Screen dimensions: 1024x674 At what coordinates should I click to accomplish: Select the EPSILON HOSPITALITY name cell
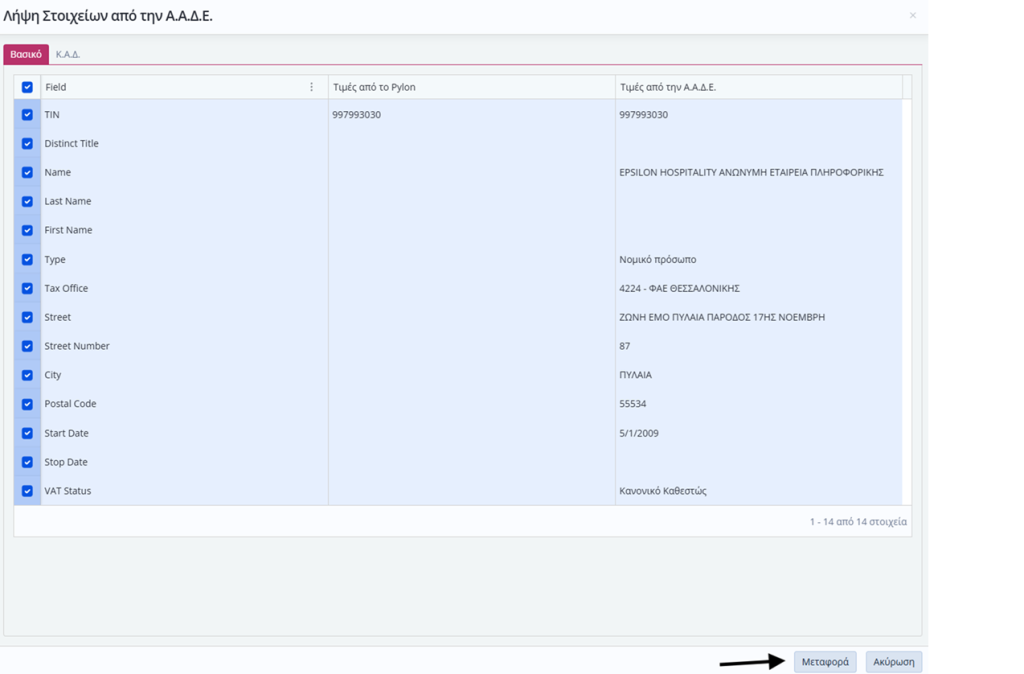point(751,172)
